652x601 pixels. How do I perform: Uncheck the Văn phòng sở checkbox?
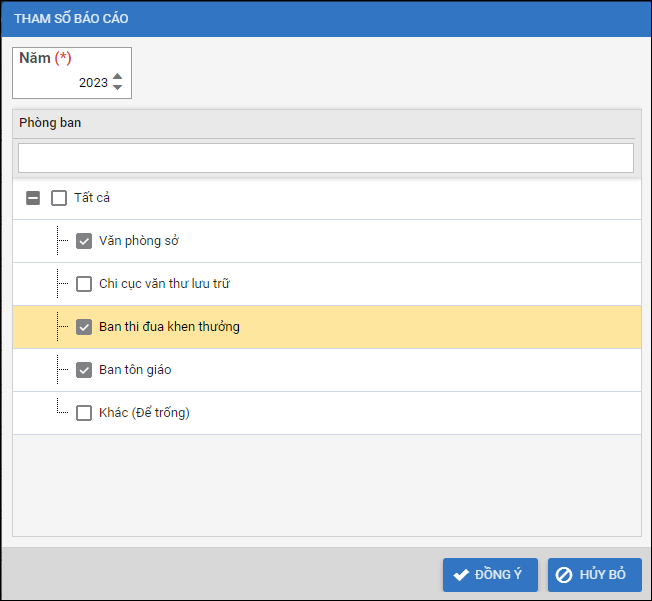tap(84, 241)
